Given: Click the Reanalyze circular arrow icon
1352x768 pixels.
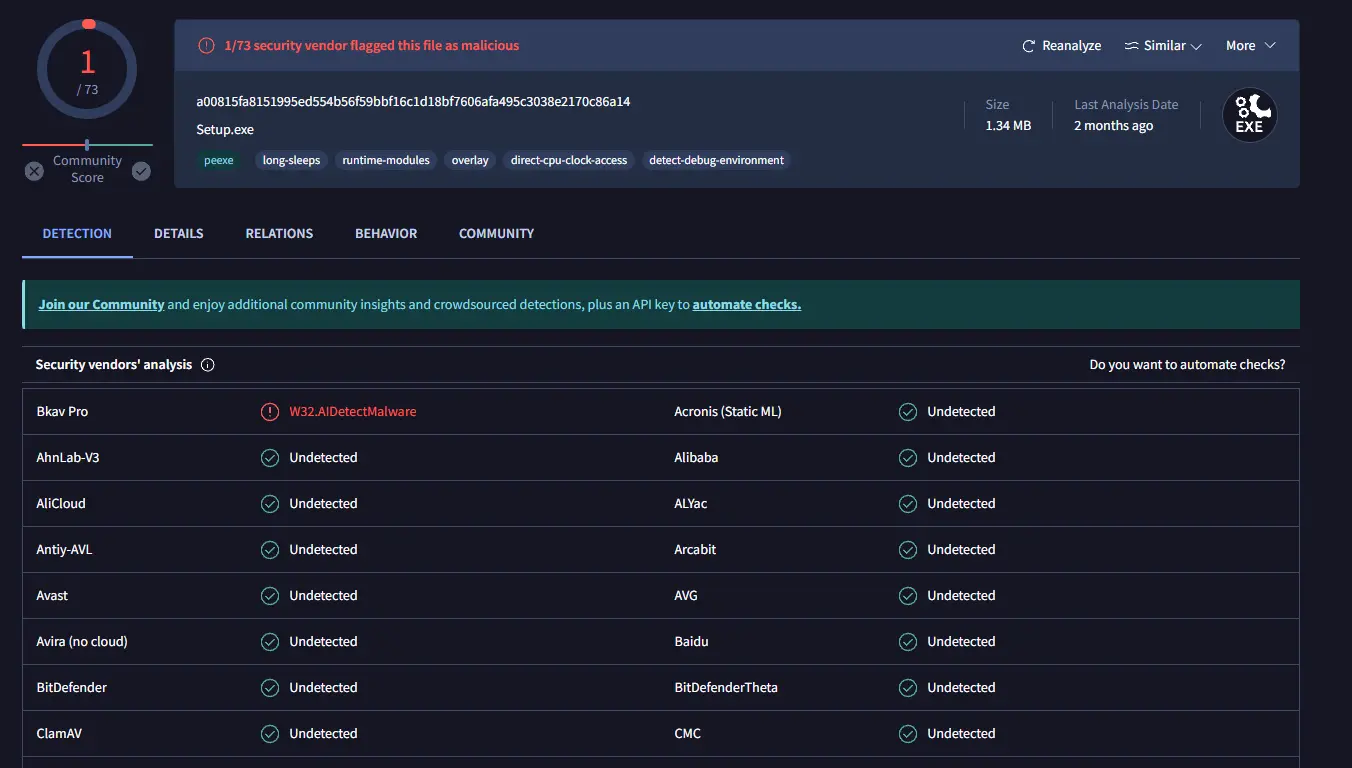Looking at the screenshot, I should (1028, 46).
